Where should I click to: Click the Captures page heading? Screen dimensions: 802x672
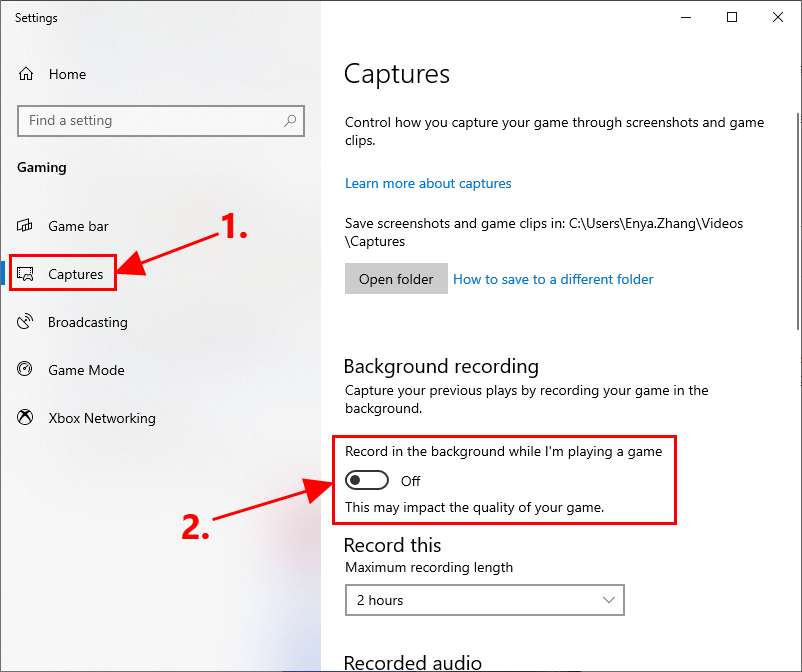(x=397, y=74)
